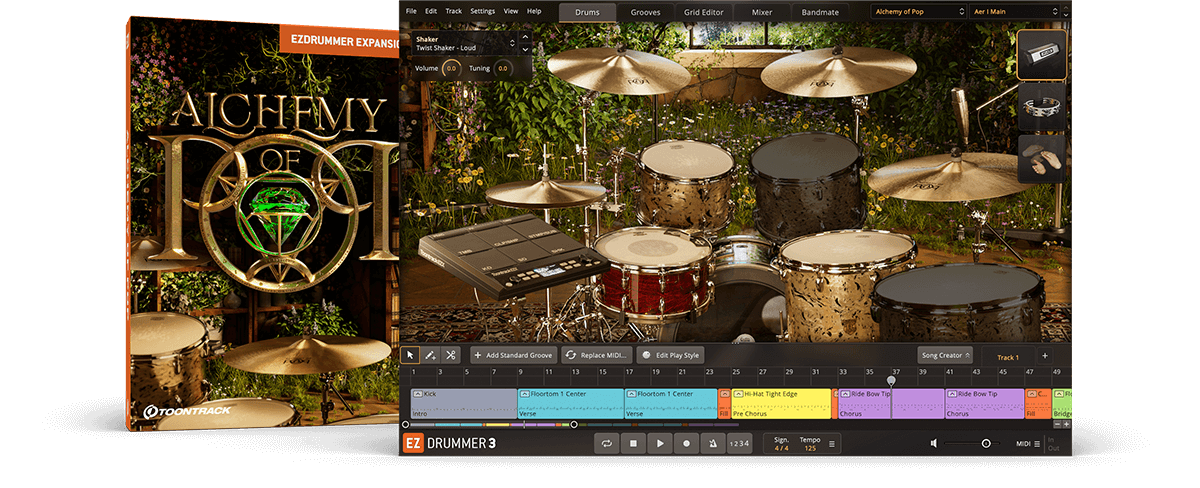Click the Play transport button
The height and width of the screenshot is (488, 1200).
click(659, 443)
